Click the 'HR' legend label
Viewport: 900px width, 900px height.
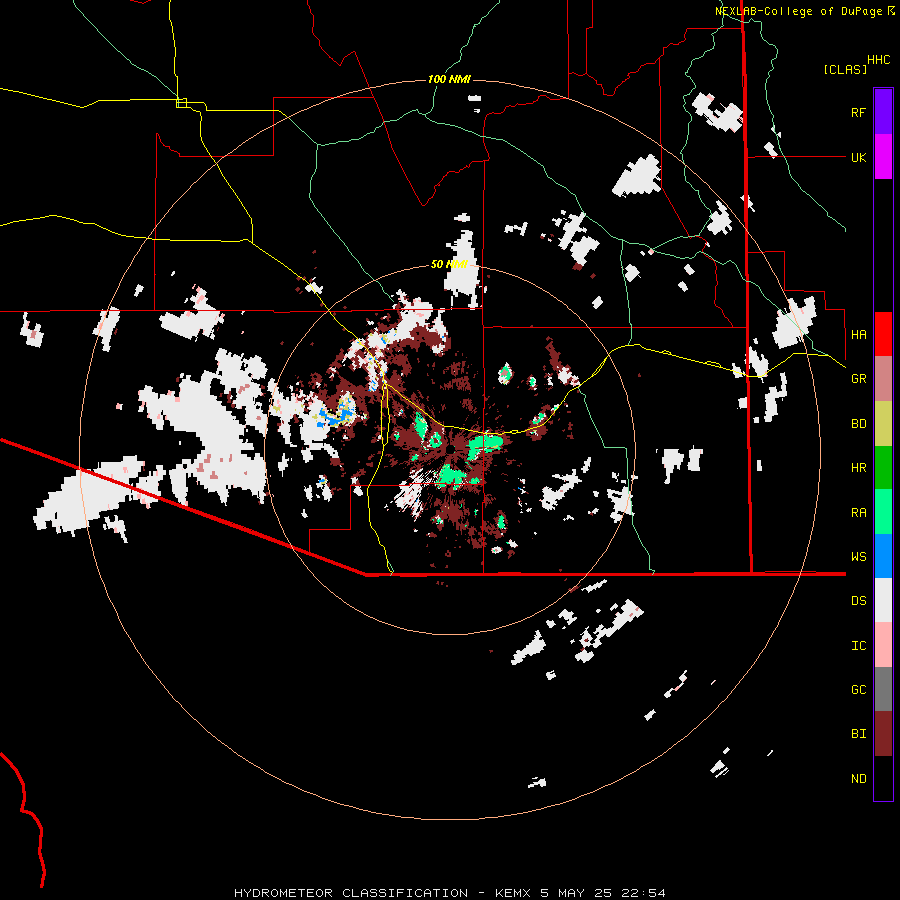pyautogui.click(x=858, y=468)
